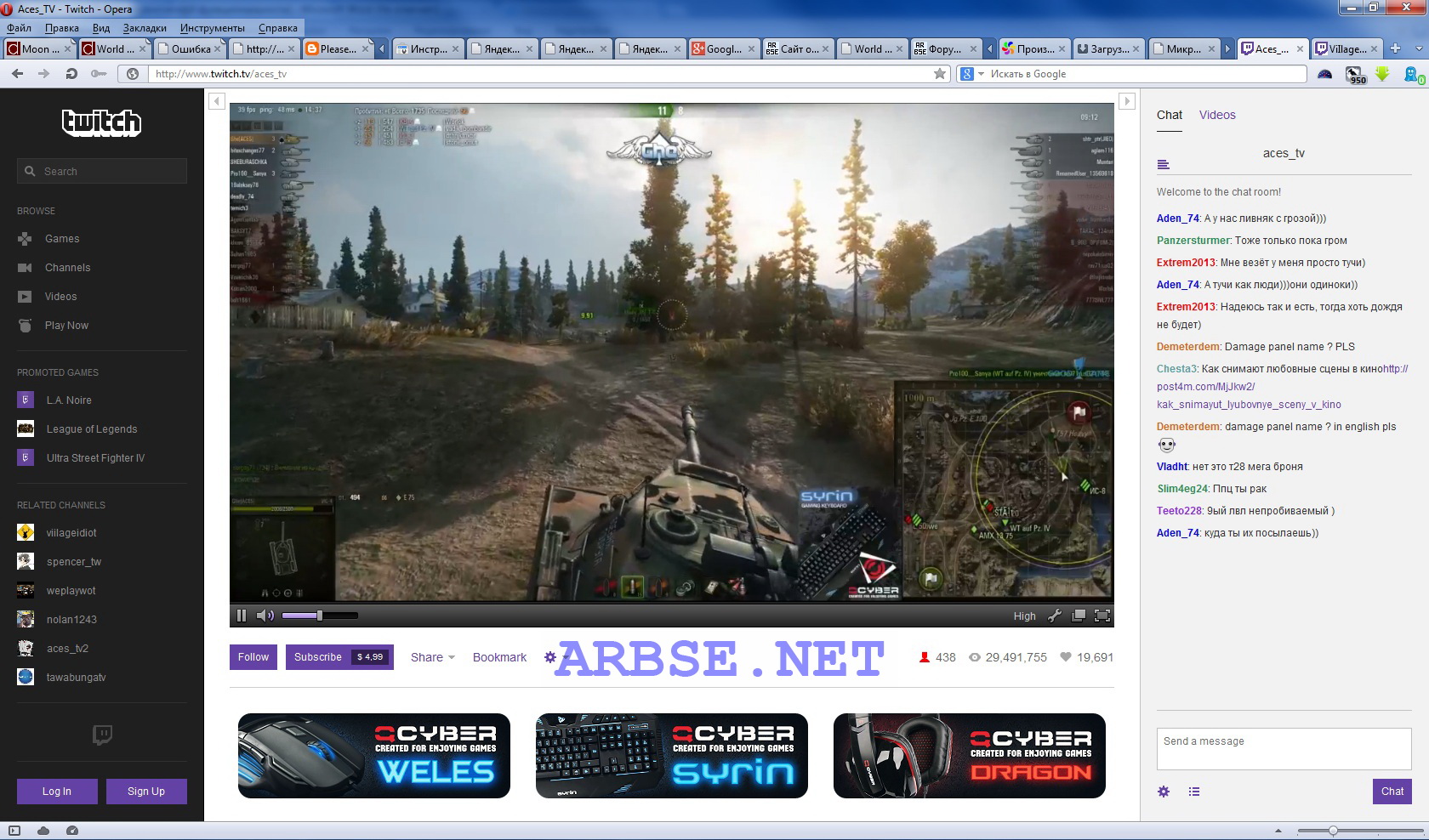This screenshot has height=840, width=1429.
Task: Open Play Now in sidebar
Action: [x=66, y=326]
